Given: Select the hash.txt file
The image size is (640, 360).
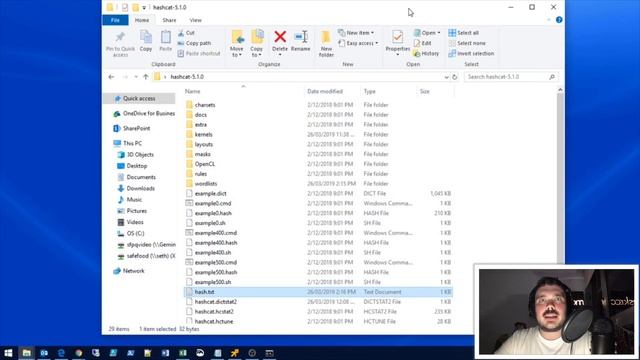Looking at the screenshot, I should tap(318, 292).
